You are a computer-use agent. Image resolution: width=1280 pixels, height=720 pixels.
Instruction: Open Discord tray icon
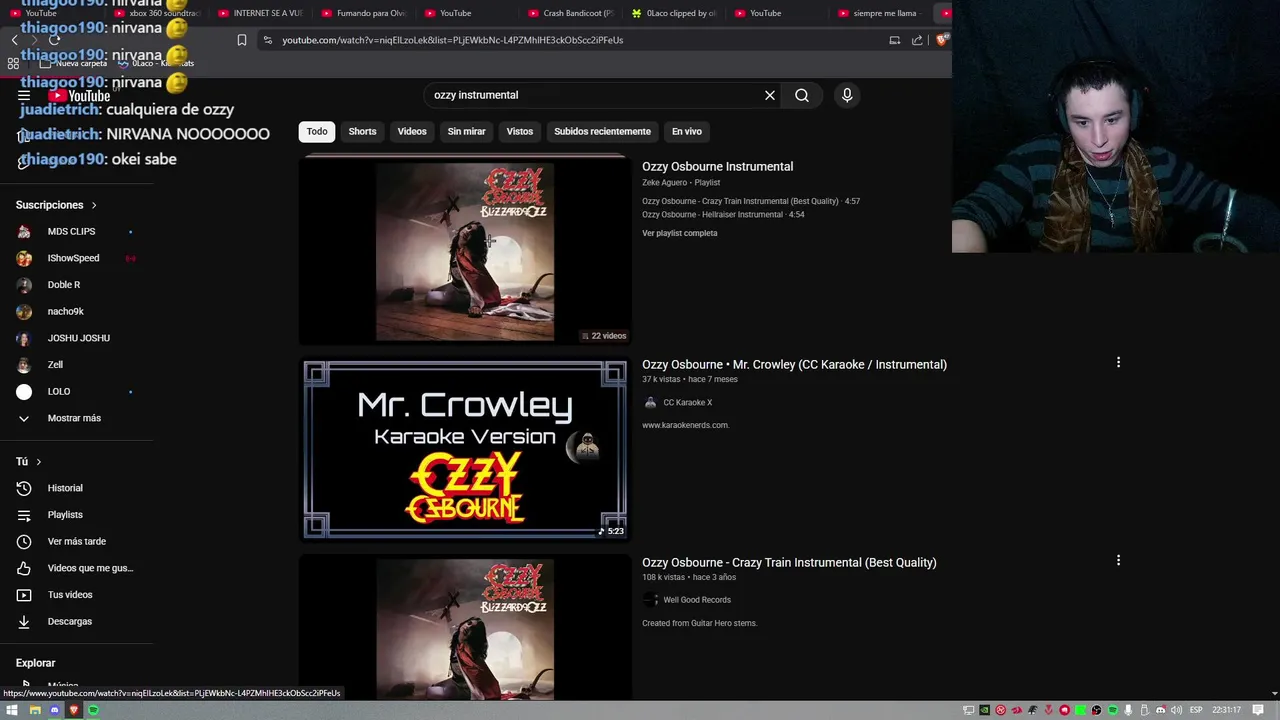(1161, 710)
